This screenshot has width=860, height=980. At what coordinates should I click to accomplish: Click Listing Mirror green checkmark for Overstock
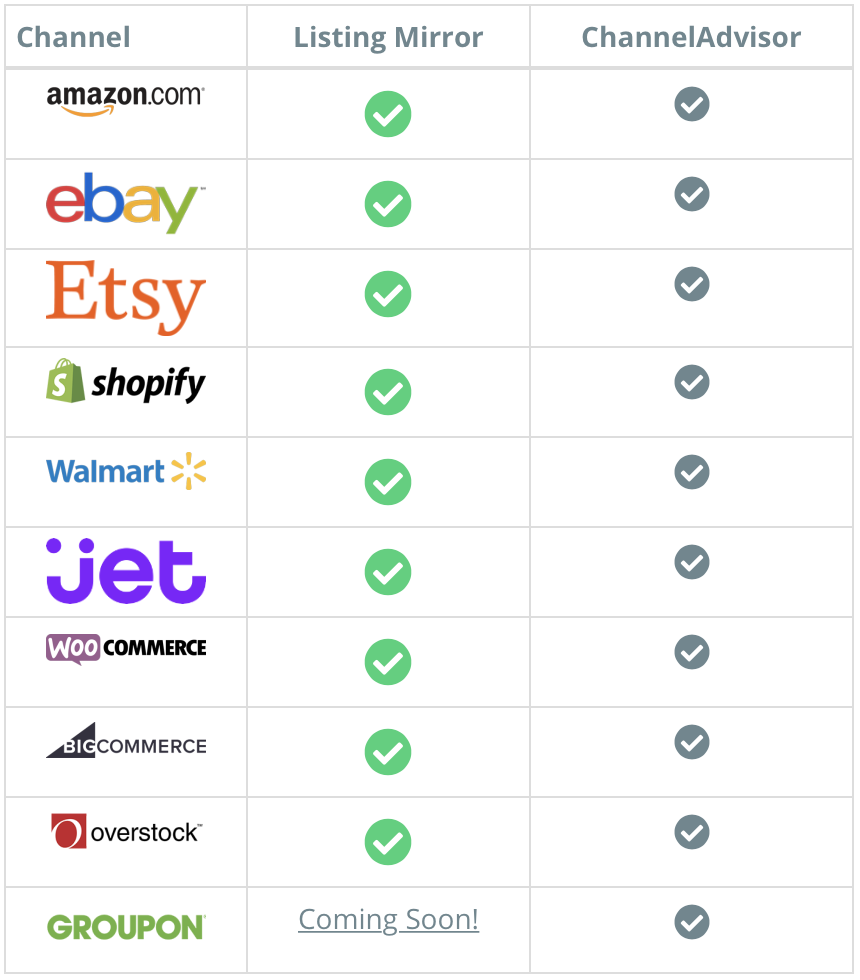388,842
